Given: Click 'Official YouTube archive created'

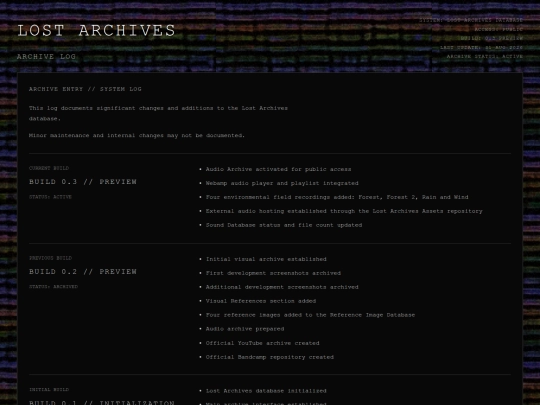Looking at the screenshot, I should (262, 343).
